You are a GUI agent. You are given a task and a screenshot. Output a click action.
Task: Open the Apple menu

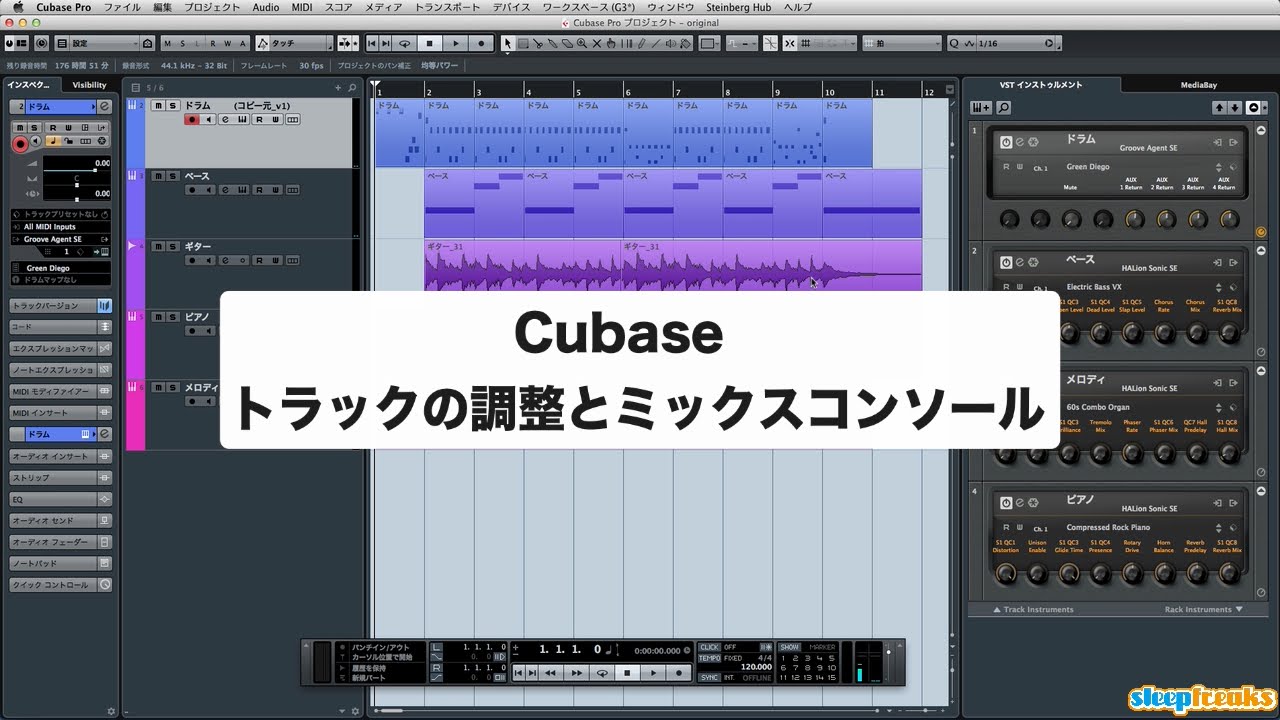pos(18,7)
